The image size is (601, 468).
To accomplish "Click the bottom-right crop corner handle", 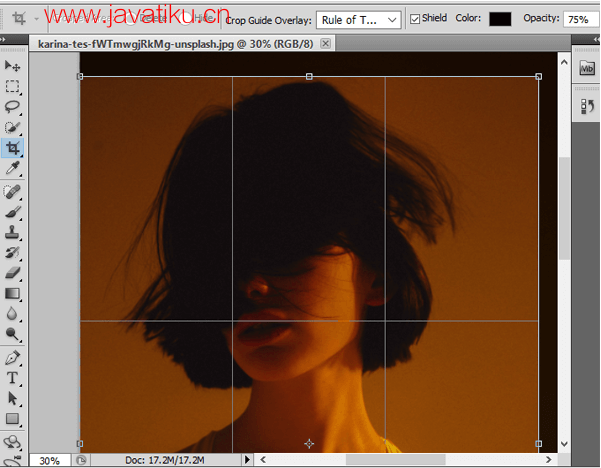I will click(539, 443).
